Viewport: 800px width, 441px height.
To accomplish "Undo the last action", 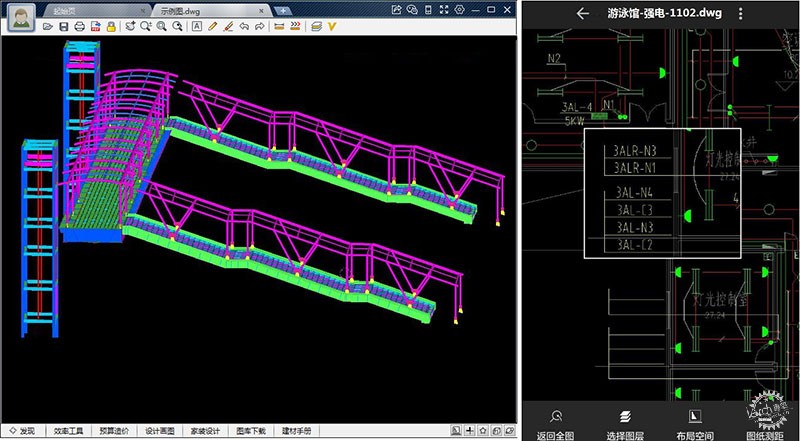I will [x=244, y=27].
